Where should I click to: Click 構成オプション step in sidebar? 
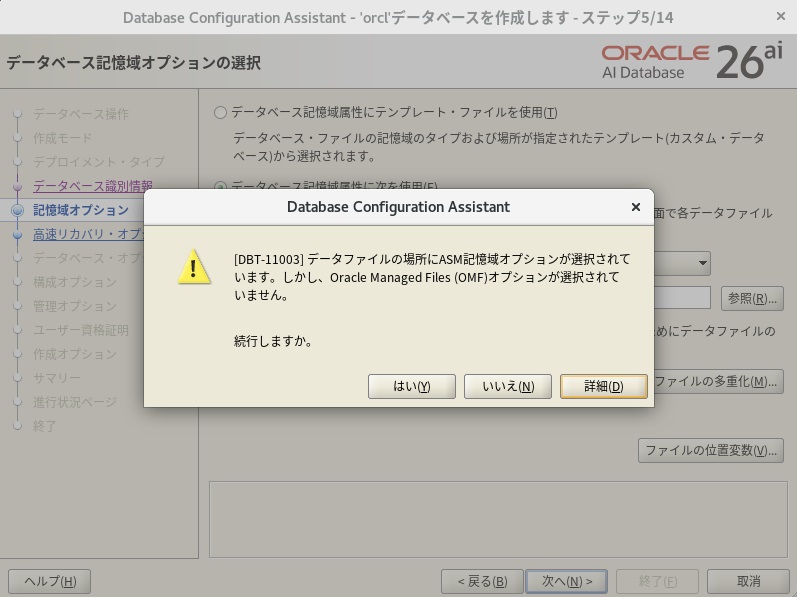75,282
